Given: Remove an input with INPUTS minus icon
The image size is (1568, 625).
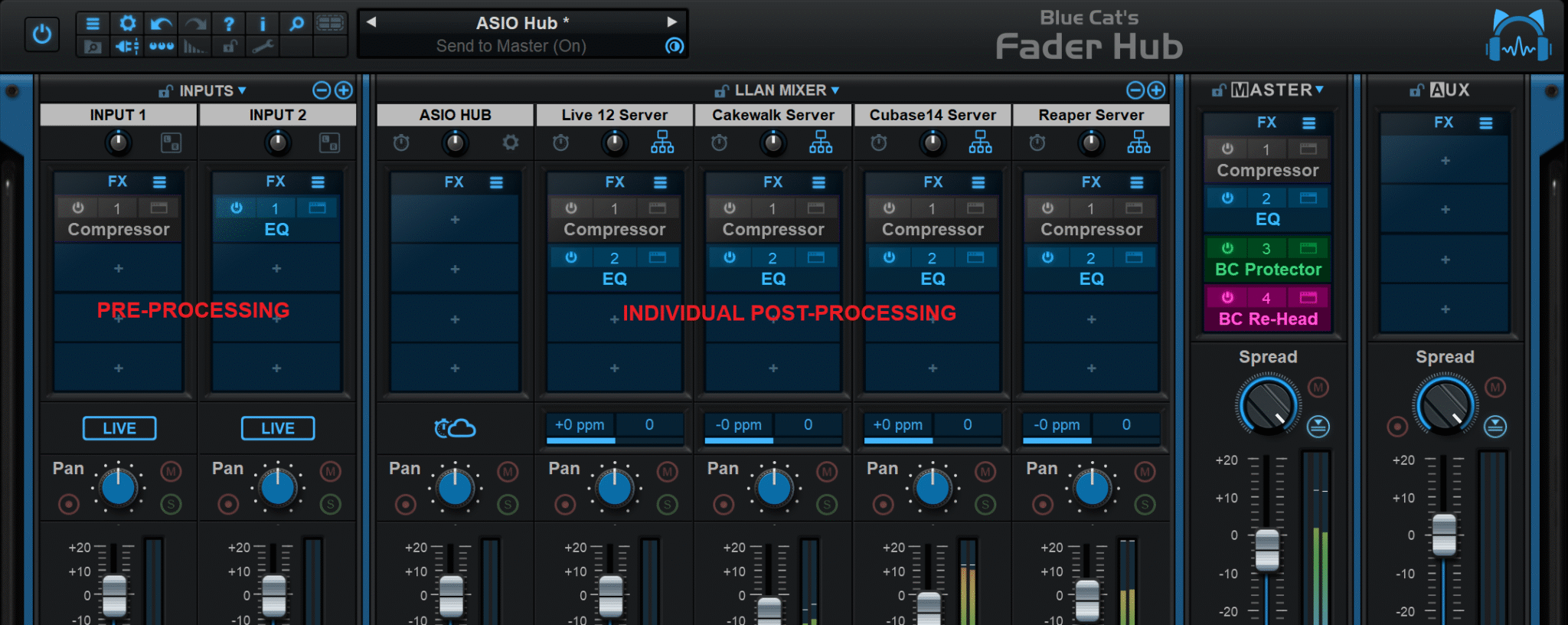Looking at the screenshot, I should tap(322, 90).
